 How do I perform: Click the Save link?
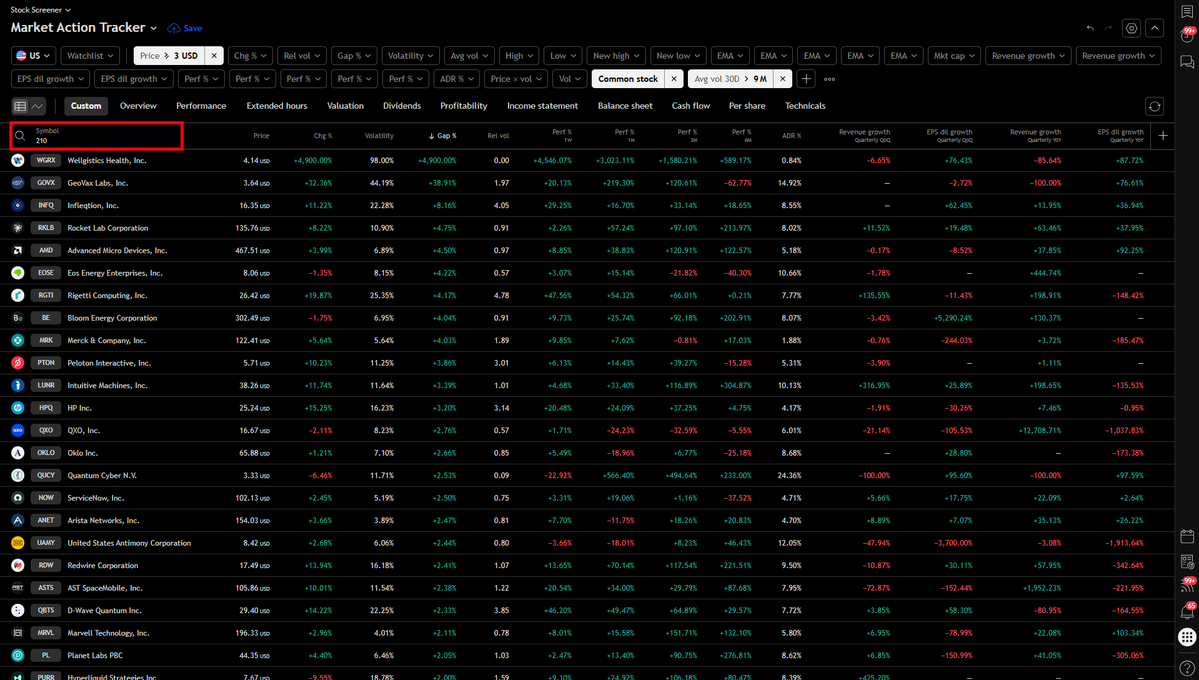click(x=193, y=28)
